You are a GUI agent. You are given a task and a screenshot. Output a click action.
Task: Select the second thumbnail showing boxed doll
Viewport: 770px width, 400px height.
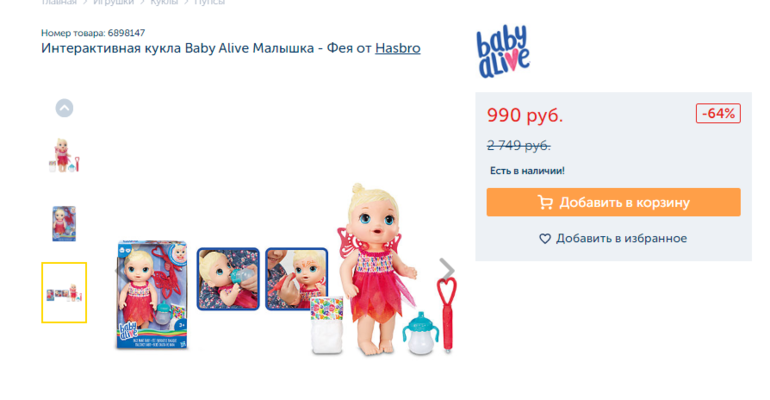coord(64,223)
